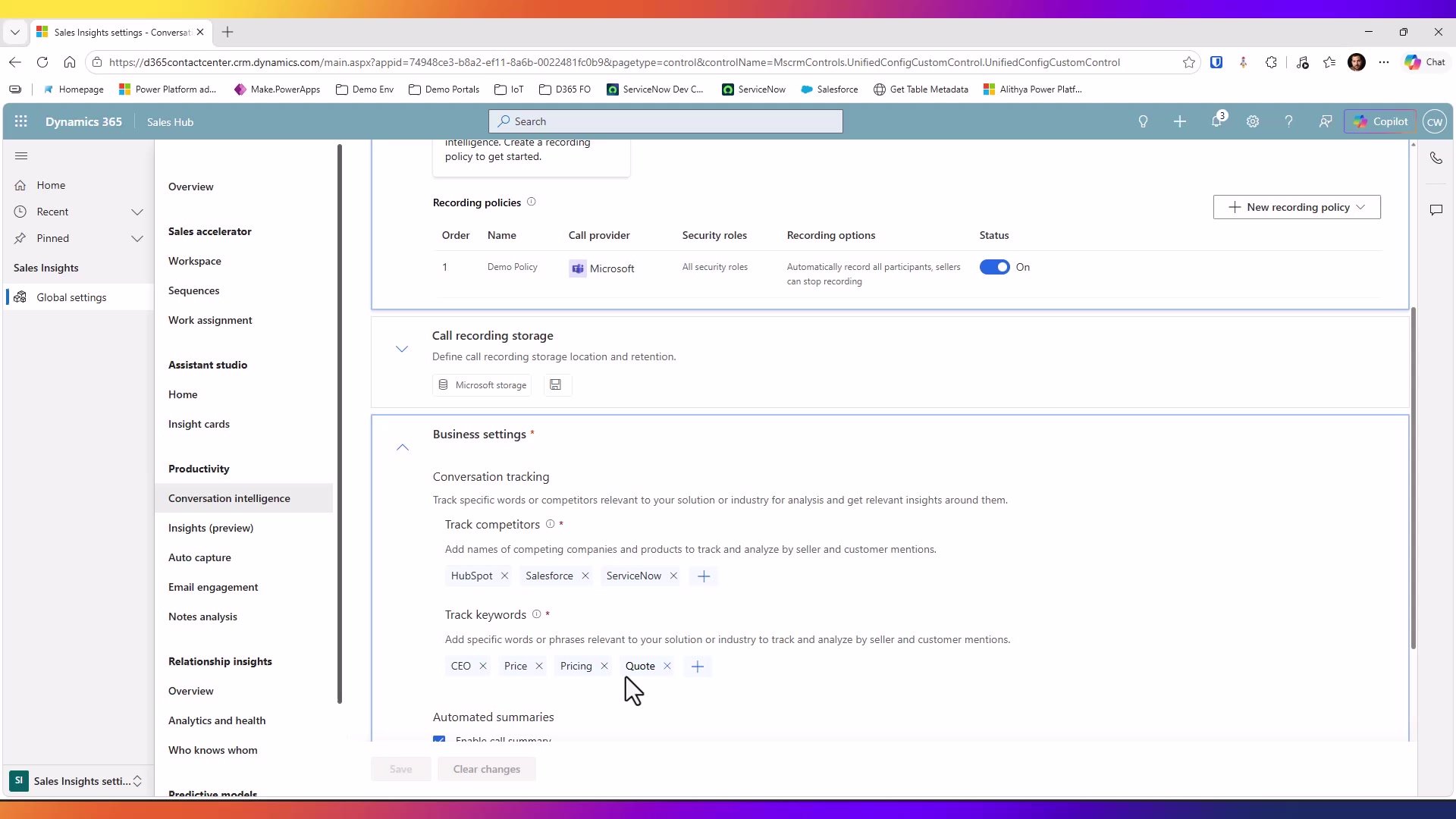The height and width of the screenshot is (819, 1456).
Task: Toggle the Enable call summary checkbox
Action: [x=439, y=739]
